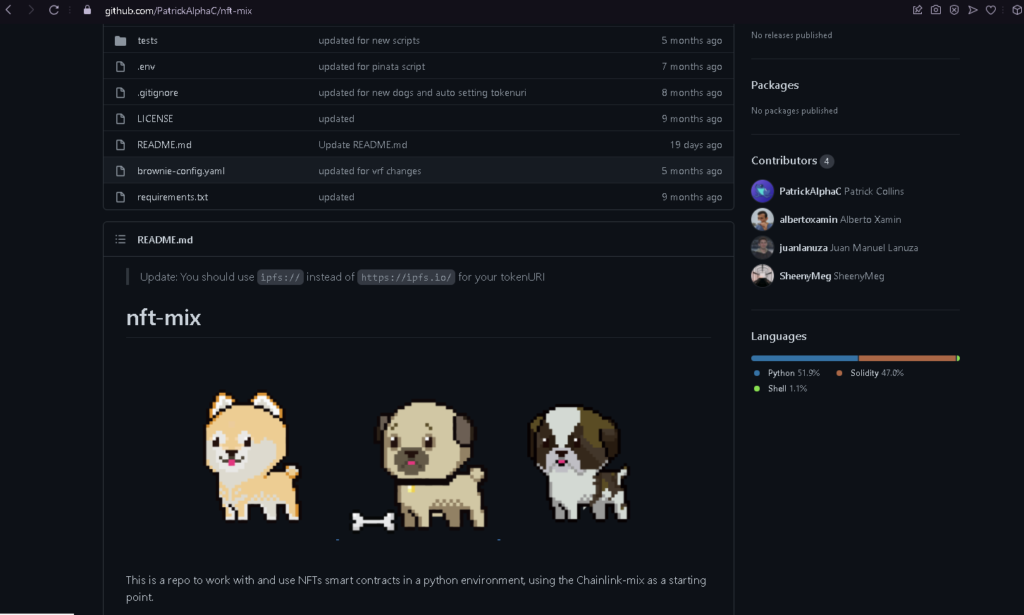Take a snapshot with the camera icon
The height and width of the screenshot is (615, 1024).
[x=936, y=10]
